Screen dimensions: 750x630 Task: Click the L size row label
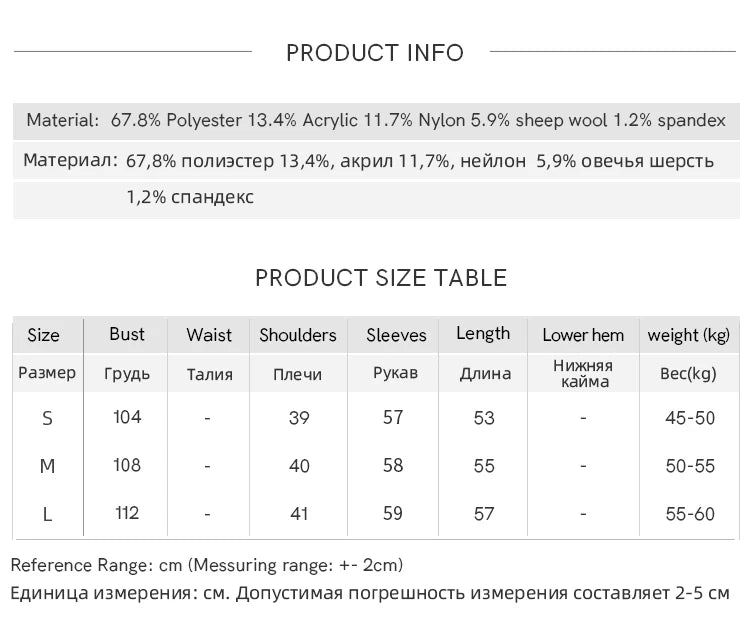tap(47, 514)
